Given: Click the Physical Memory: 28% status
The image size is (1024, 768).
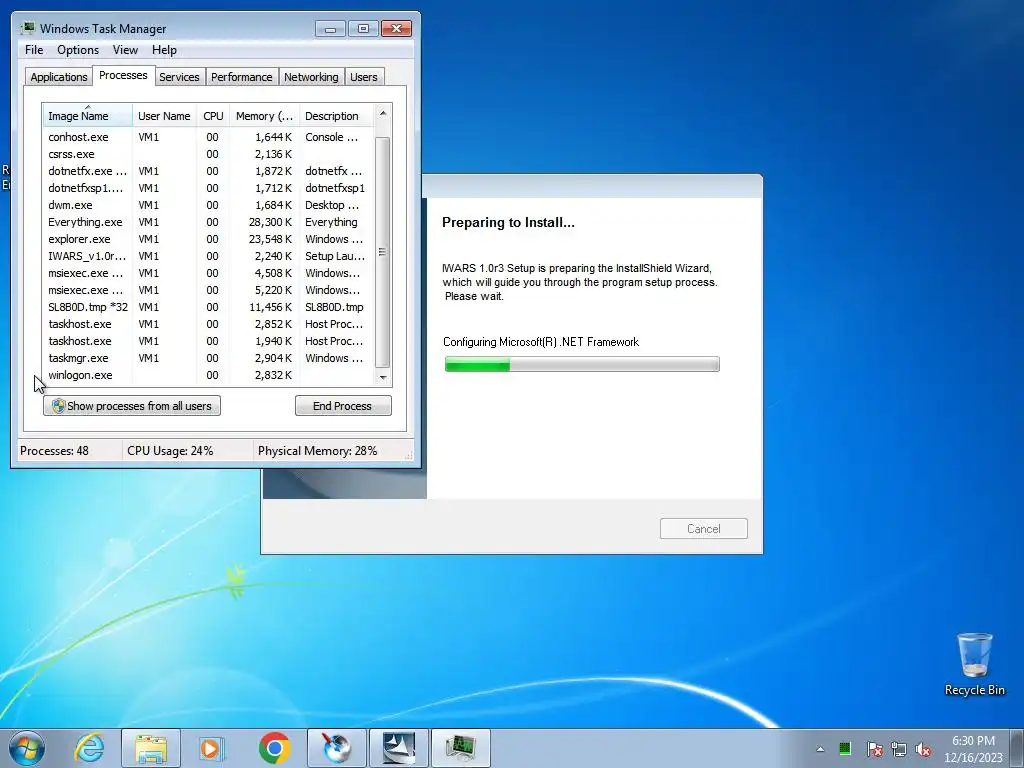Looking at the screenshot, I should (x=317, y=451).
